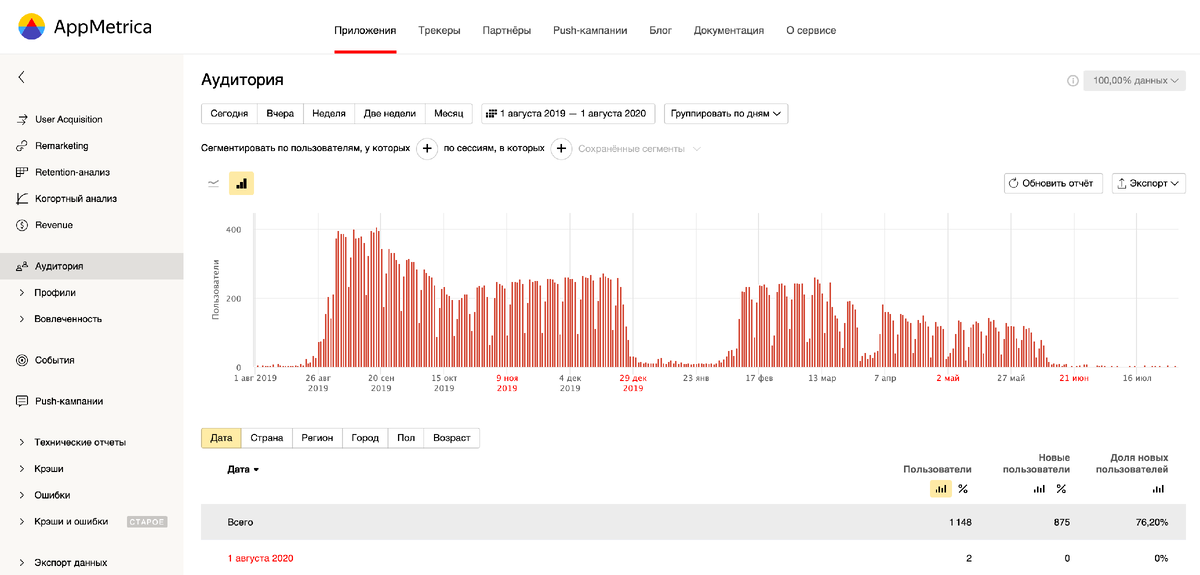Viewport: 1200px width, 575px height.
Task: Open Когортный анализ report
Action: 76,198
